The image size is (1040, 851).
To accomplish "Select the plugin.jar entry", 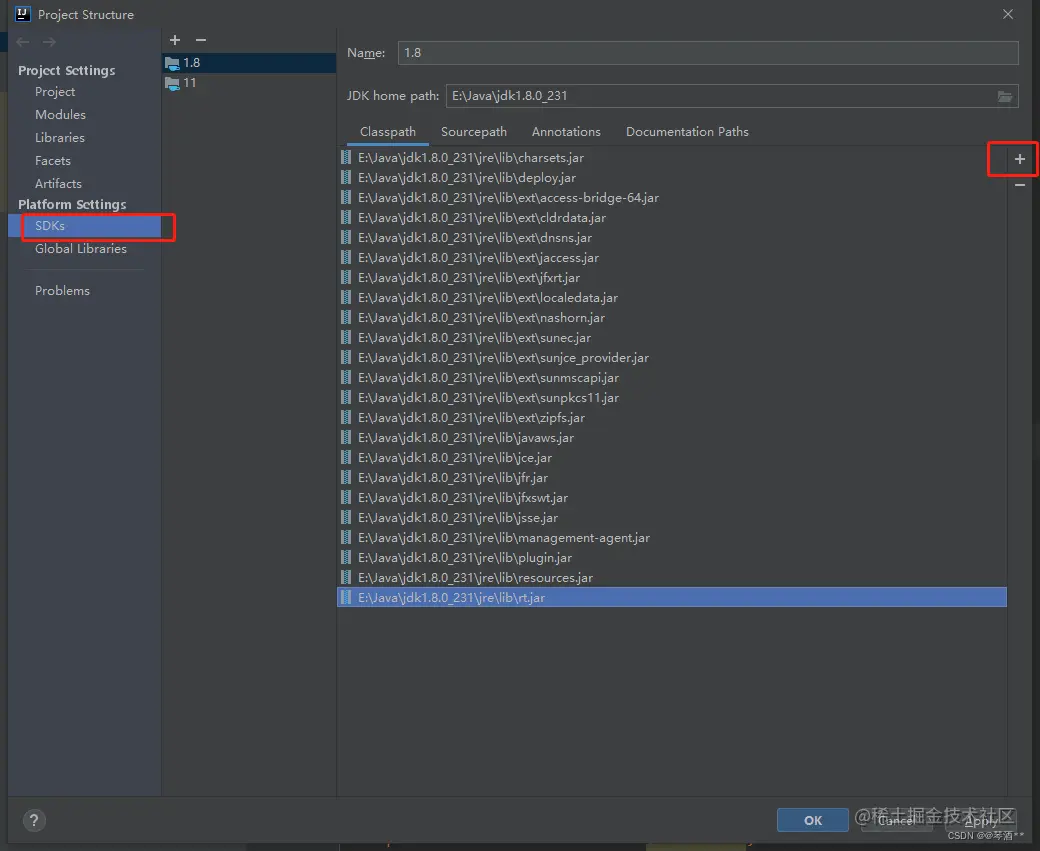I will pos(672,557).
